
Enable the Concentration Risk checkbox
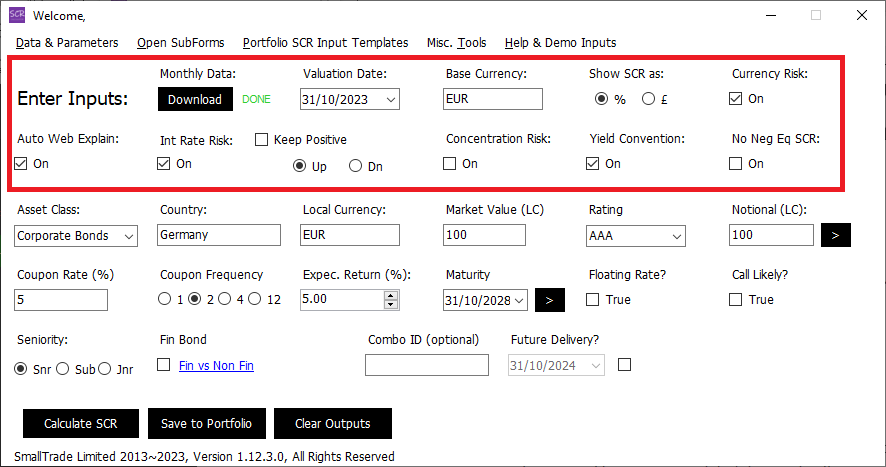[x=450, y=164]
